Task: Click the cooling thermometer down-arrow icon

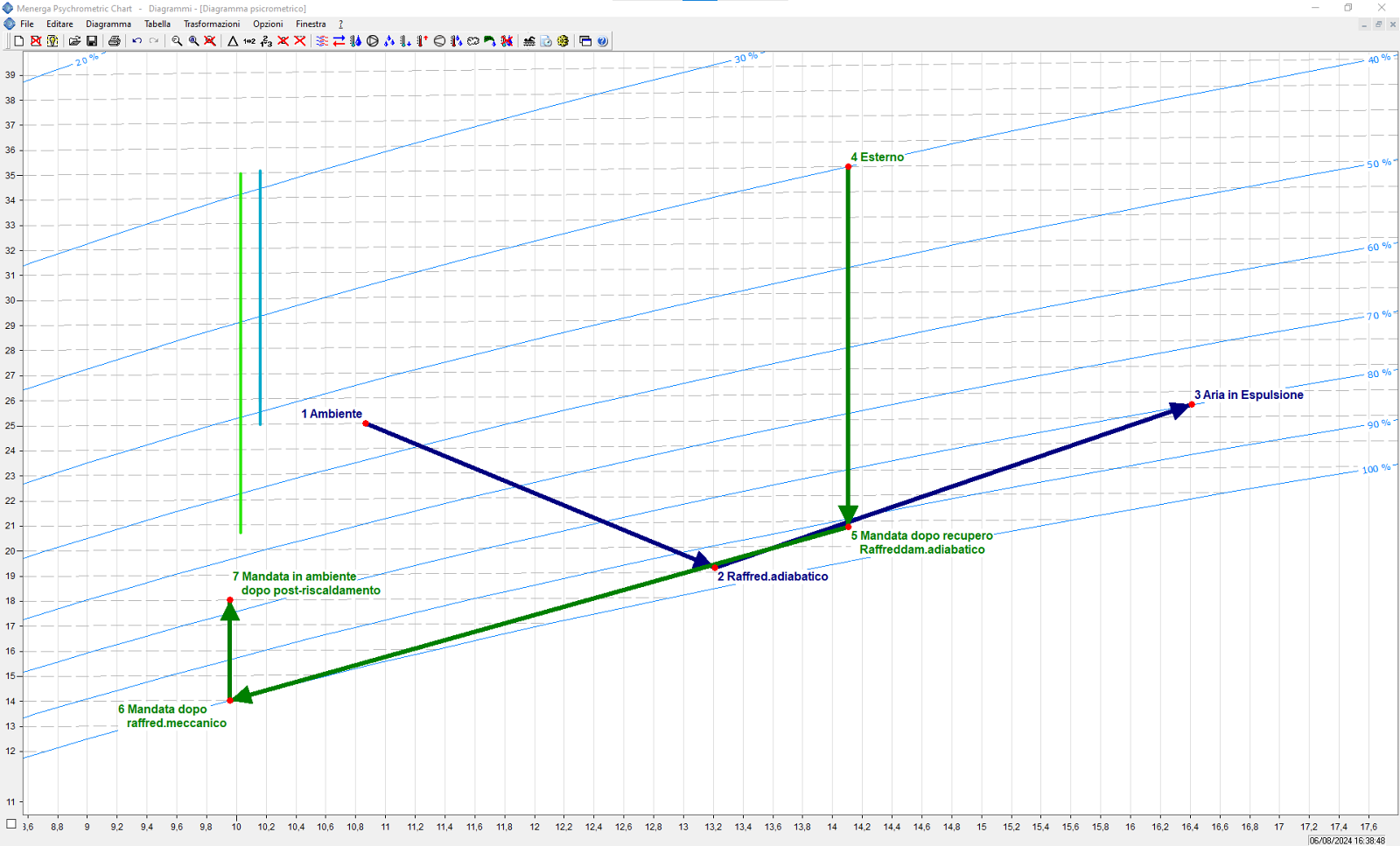Action: point(406,41)
